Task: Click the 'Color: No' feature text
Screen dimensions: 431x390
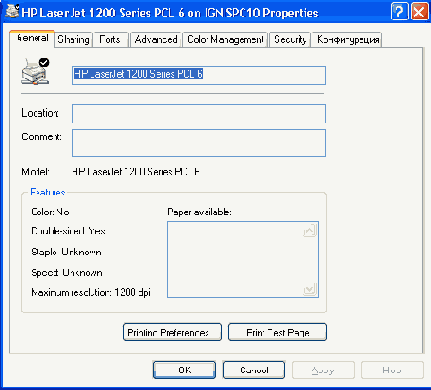Action: pyautogui.click(x=50, y=212)
